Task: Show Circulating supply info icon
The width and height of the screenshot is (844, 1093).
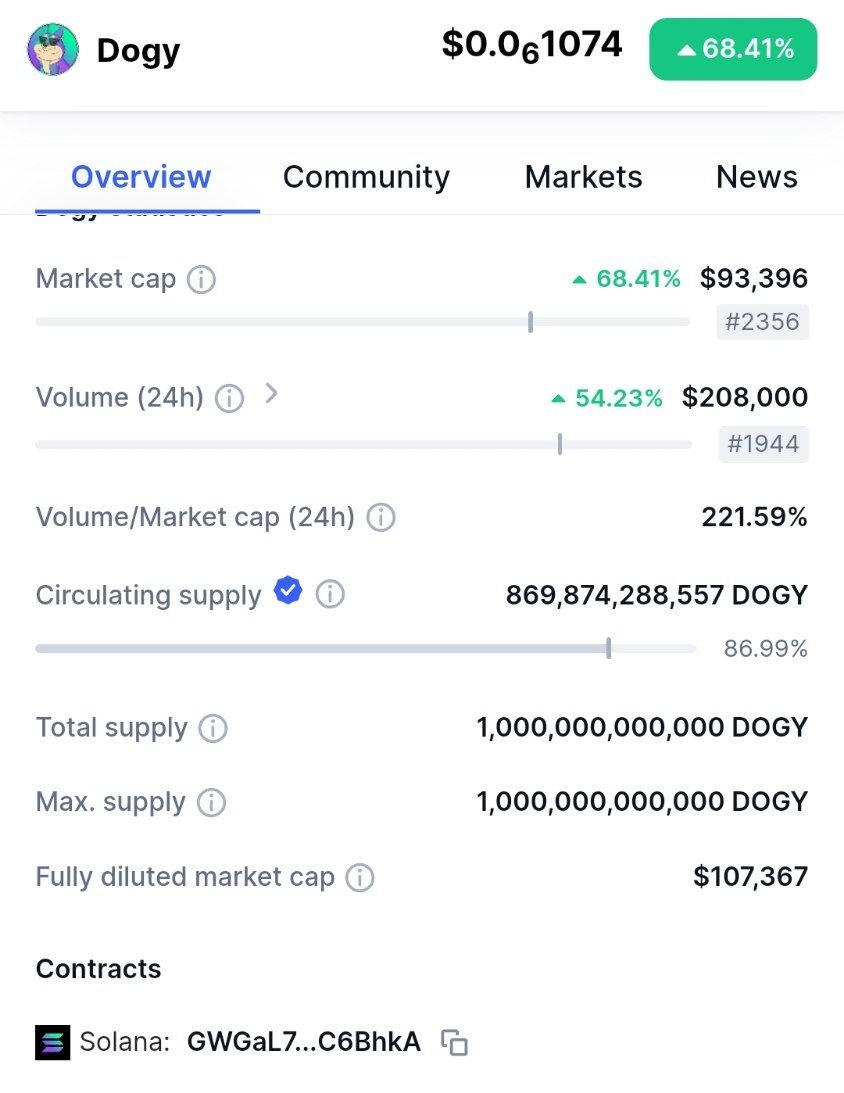Action: 330,595
